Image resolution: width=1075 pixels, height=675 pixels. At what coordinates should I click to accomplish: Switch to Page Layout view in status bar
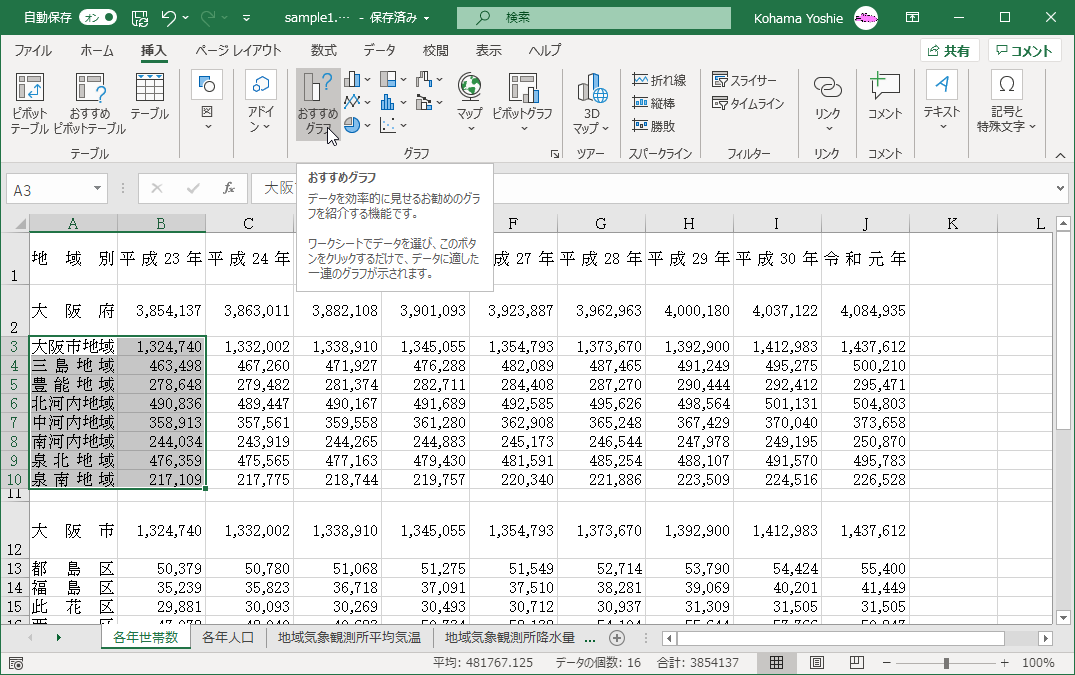pos(817,662)
